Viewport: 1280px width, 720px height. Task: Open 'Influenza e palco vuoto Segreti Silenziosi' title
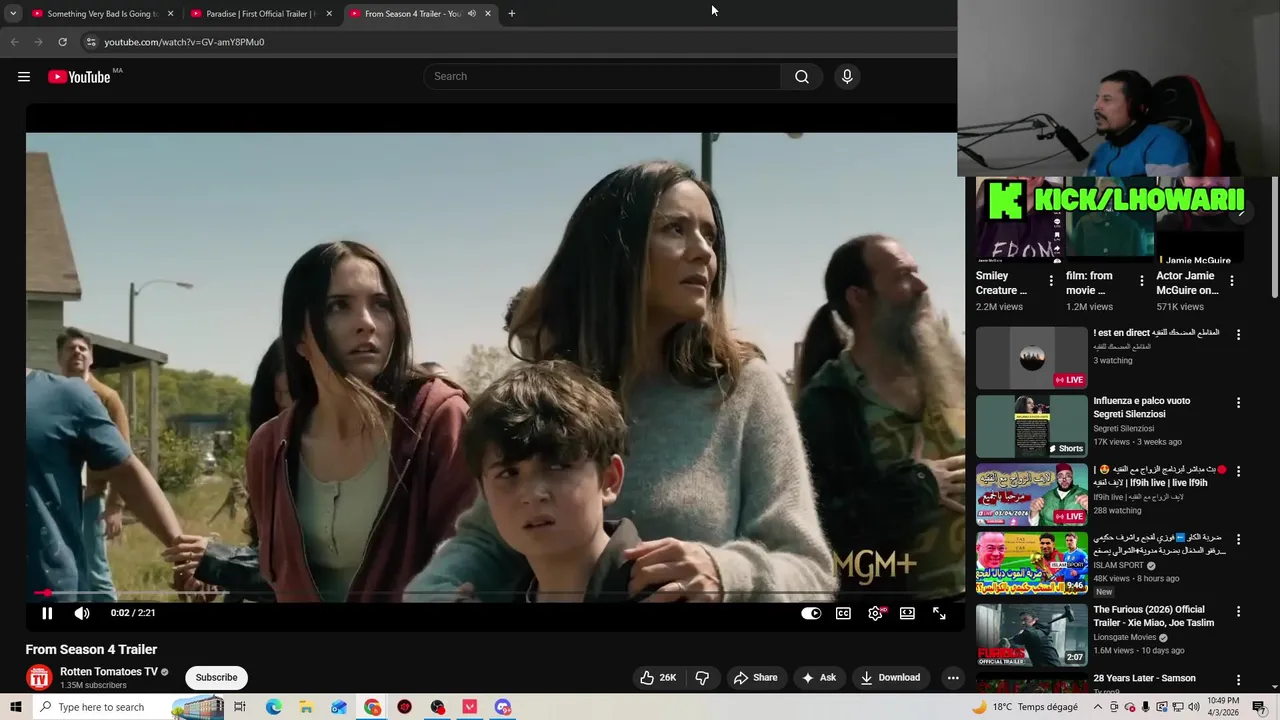[1141, 407]
